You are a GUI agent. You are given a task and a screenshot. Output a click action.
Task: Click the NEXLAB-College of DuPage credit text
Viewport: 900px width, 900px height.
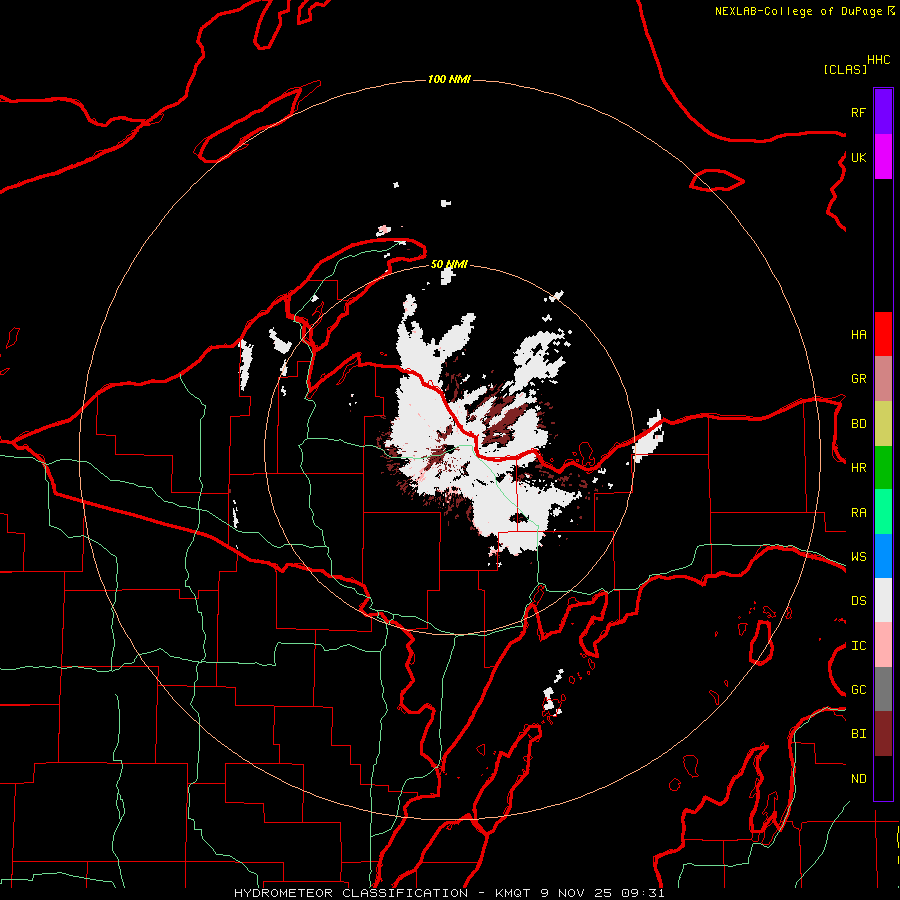(798, 11)
